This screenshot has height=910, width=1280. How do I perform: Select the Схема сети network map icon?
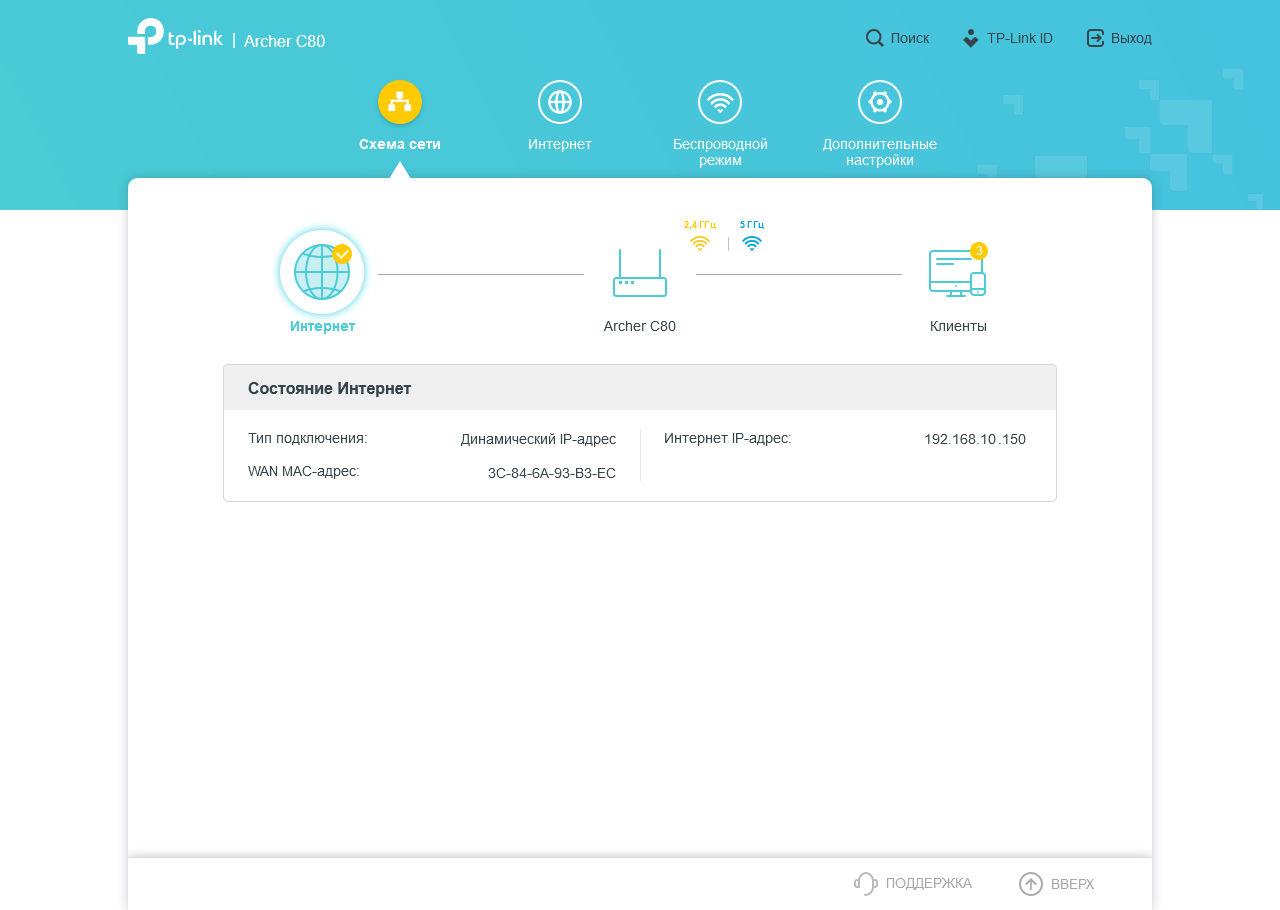(400, 102)
